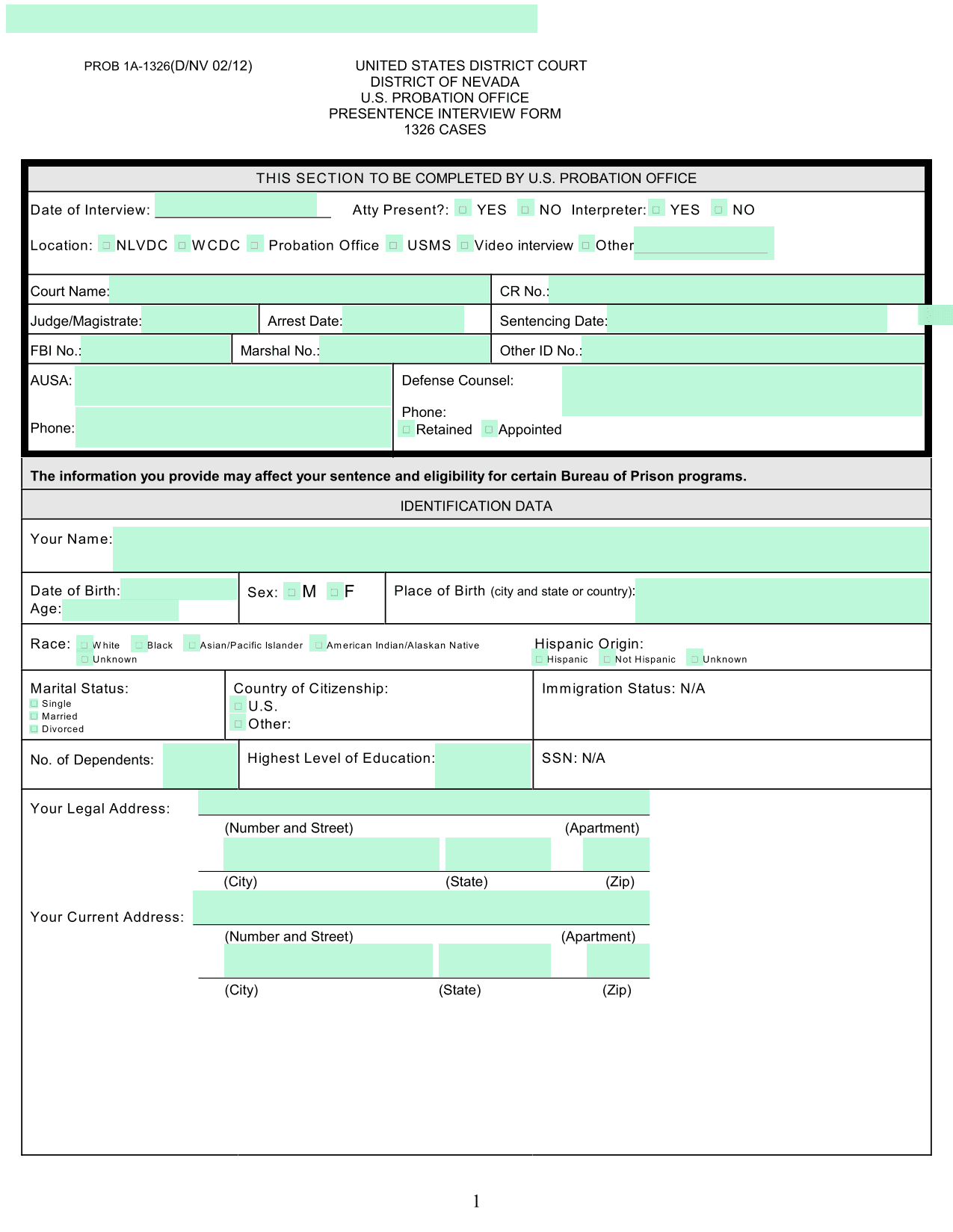Click the Highest Level of Education field
The image size is (953, 1232).
click(482, 765)
